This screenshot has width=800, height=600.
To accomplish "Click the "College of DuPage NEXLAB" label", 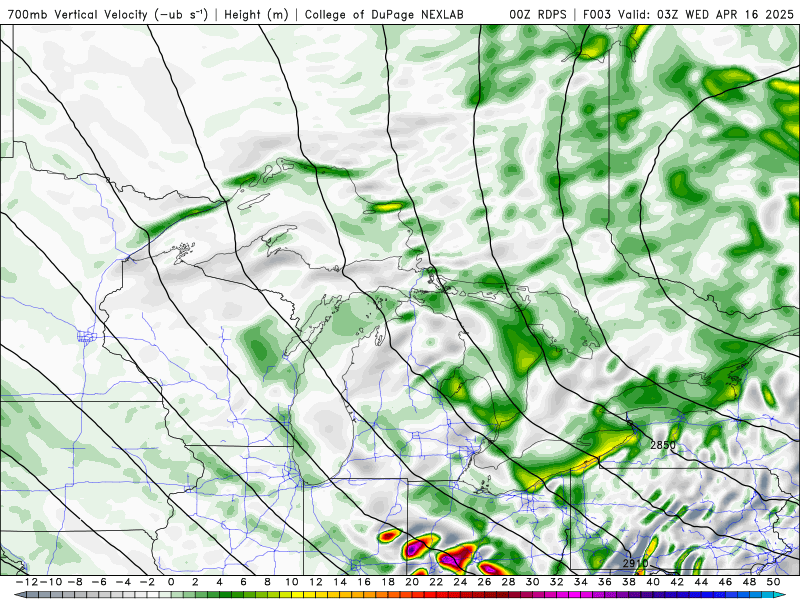I will tap(384, 15).
